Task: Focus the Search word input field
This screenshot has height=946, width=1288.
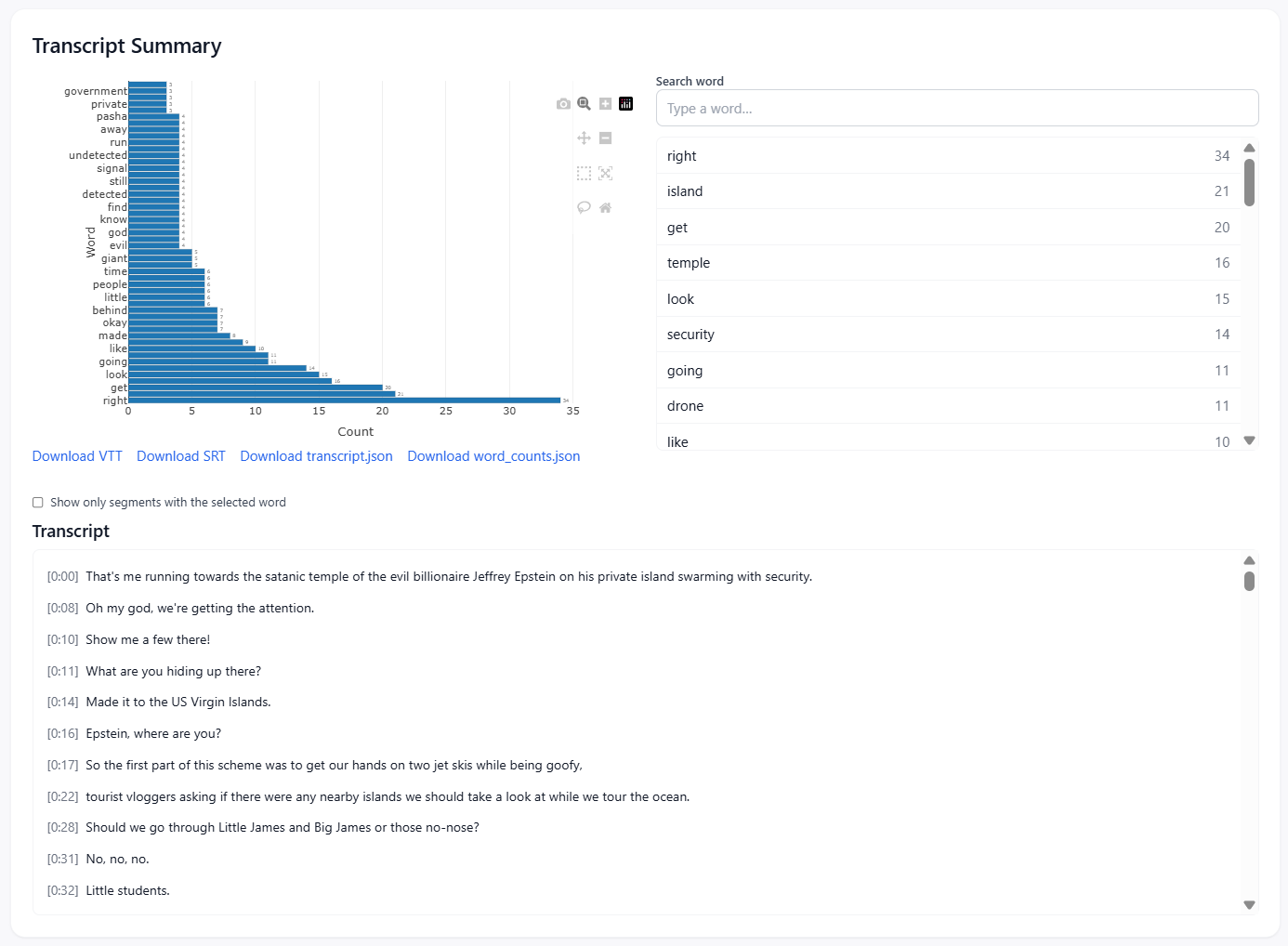Action: coord(956,109)
